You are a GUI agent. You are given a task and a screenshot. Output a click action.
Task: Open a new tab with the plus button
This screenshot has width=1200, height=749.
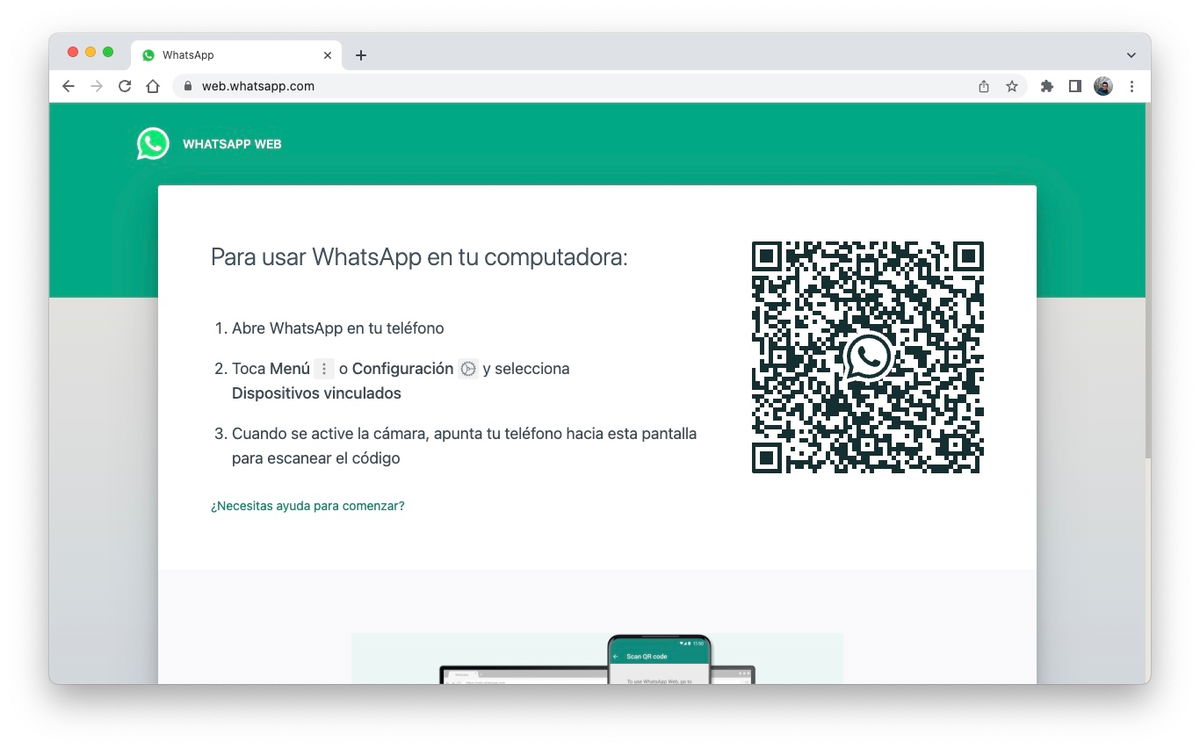[x=361, y=55]
